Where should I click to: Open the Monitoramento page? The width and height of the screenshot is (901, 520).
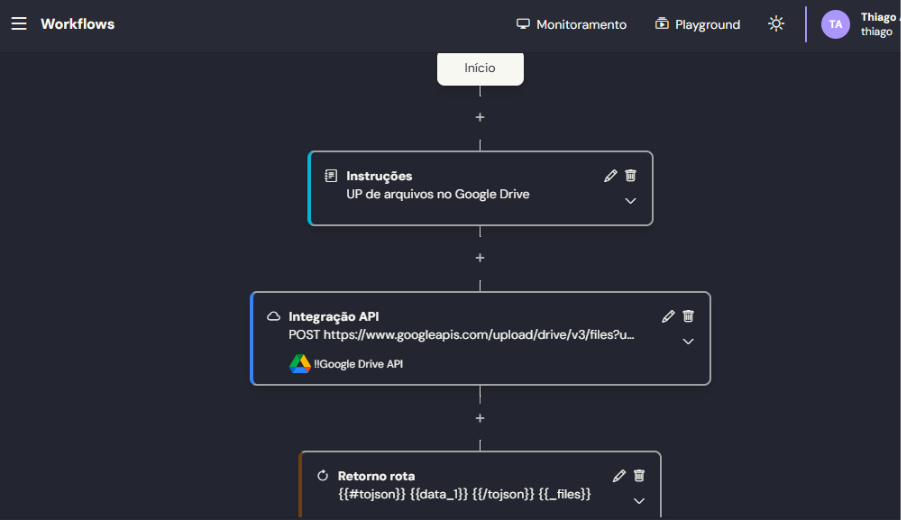pos(571,24)
